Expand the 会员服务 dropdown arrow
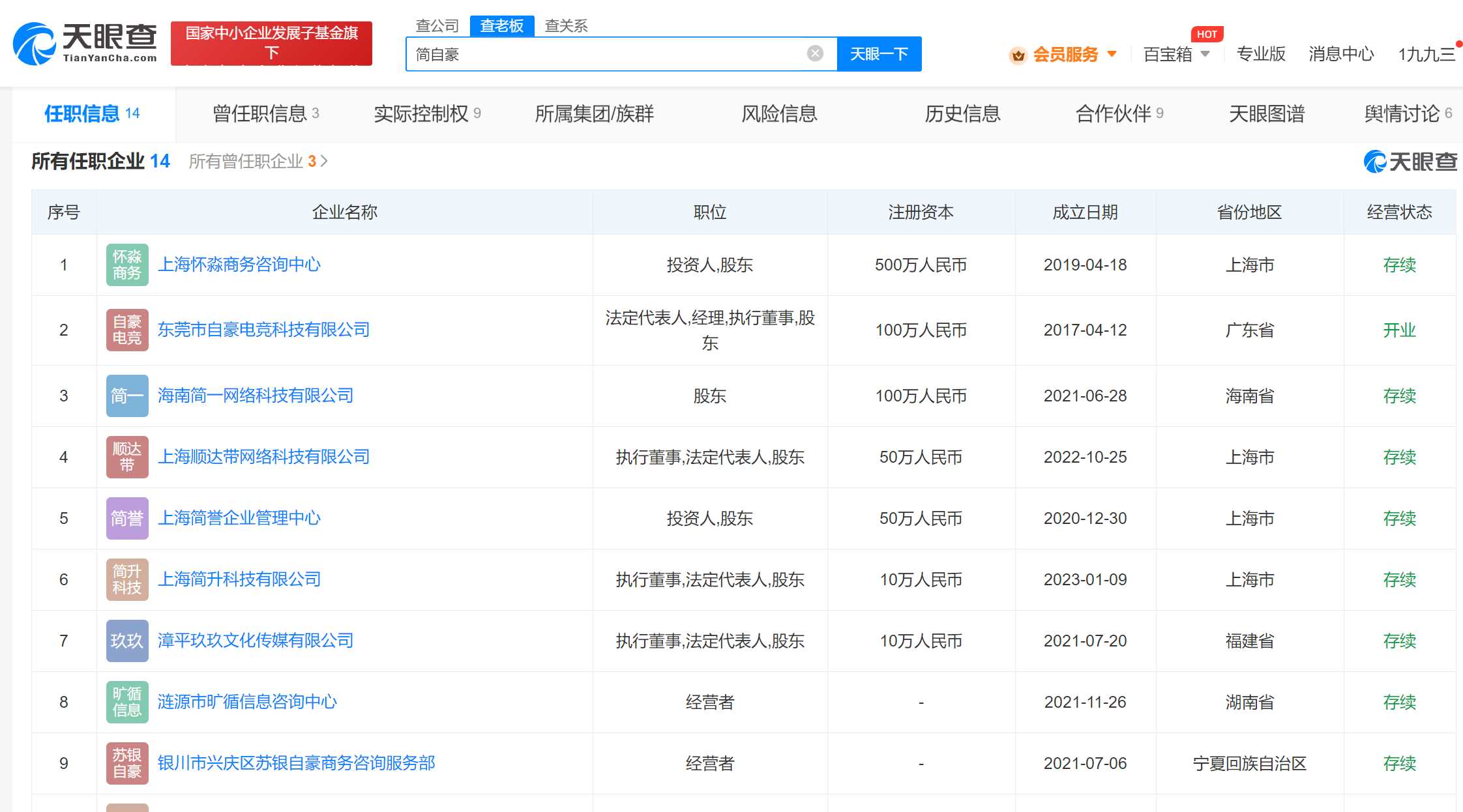The width and height of the screenshot is (1463, 812). (x=1112, y=54)
